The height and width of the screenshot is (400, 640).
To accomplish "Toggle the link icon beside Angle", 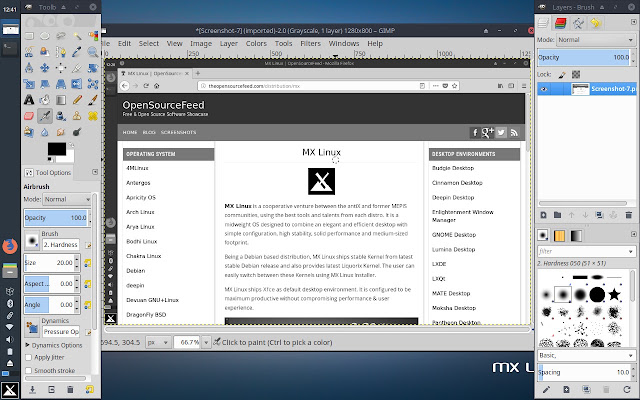I will (87, 305).
